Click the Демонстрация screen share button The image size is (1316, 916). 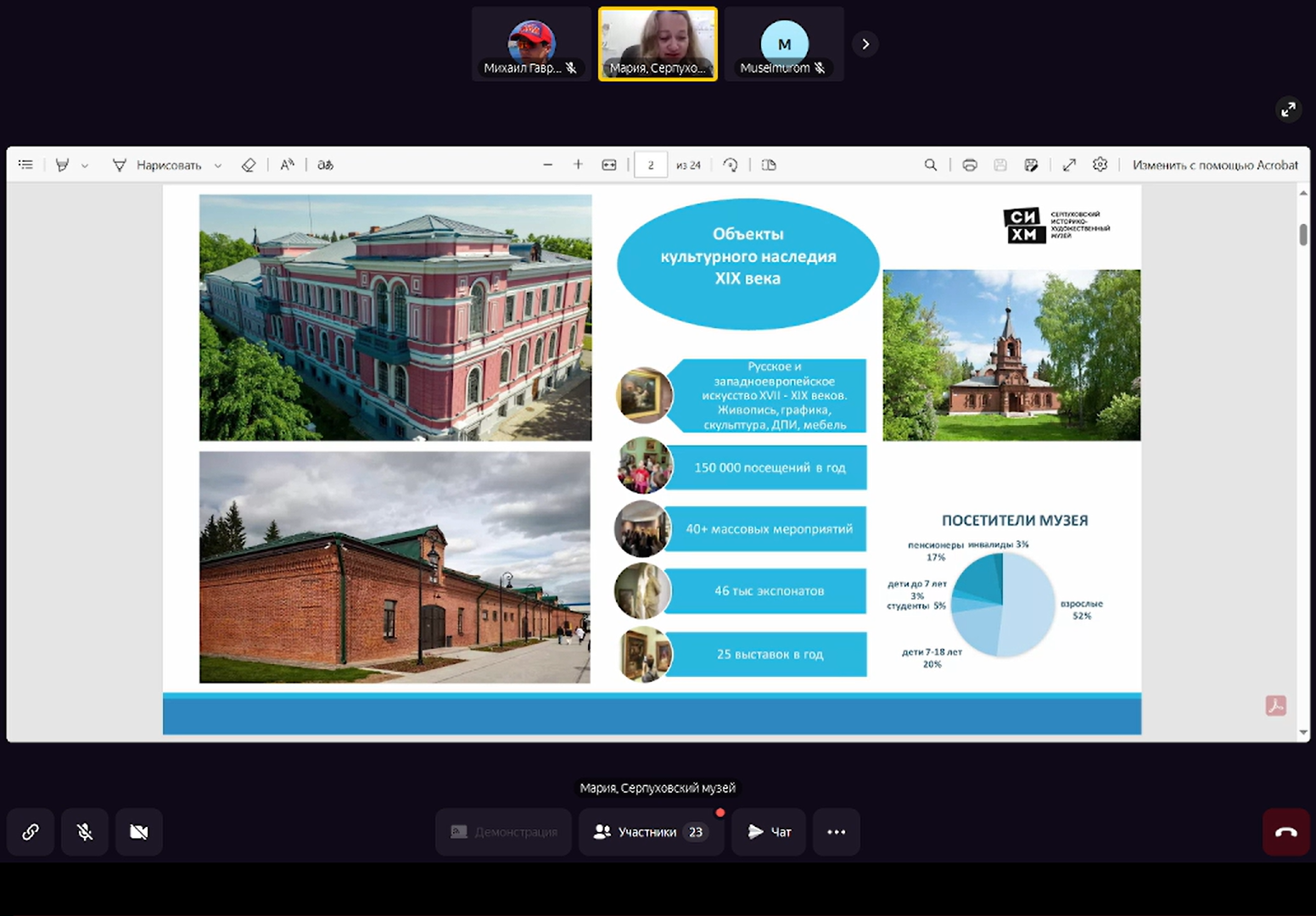503,832
